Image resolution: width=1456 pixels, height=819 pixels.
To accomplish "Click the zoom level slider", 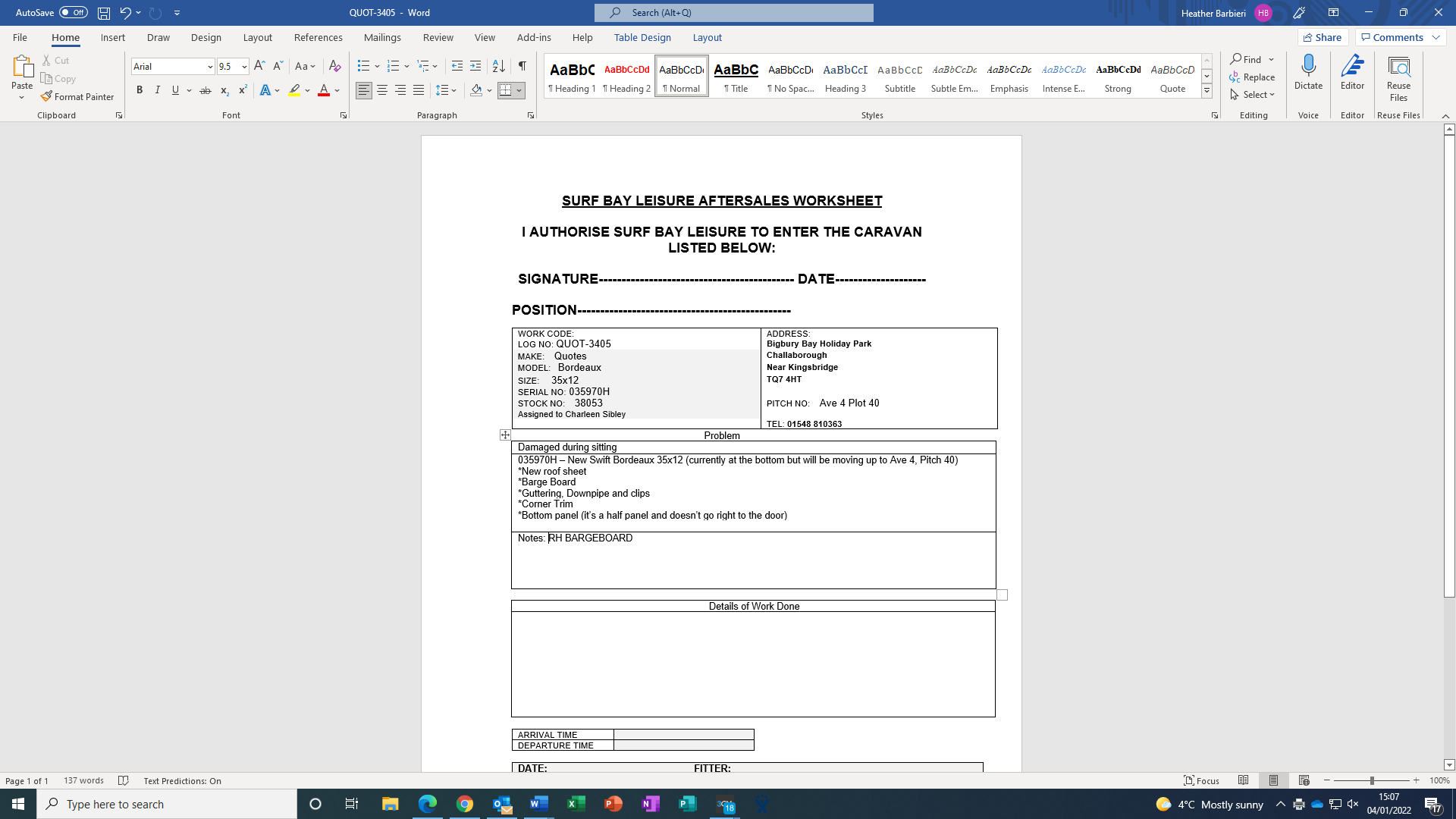I will tap(1371, 780).
